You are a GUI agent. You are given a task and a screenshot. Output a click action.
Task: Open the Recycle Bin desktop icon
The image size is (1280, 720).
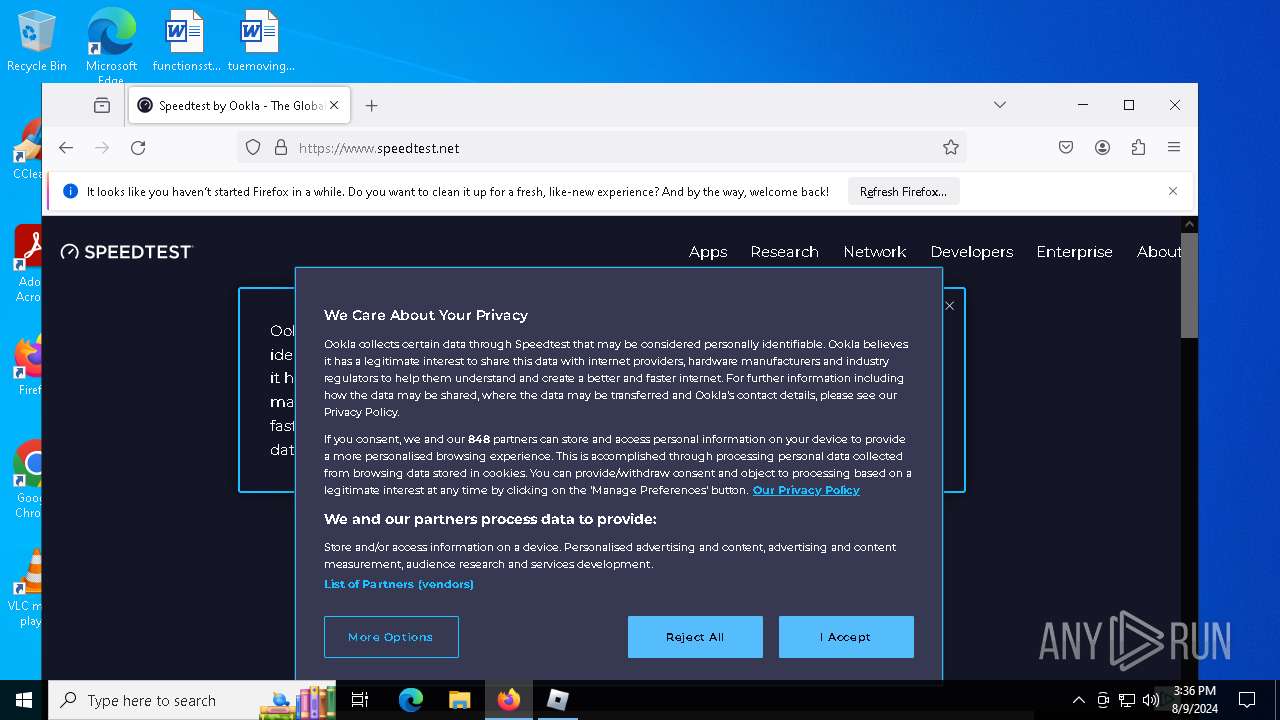(x=37, y=42)
